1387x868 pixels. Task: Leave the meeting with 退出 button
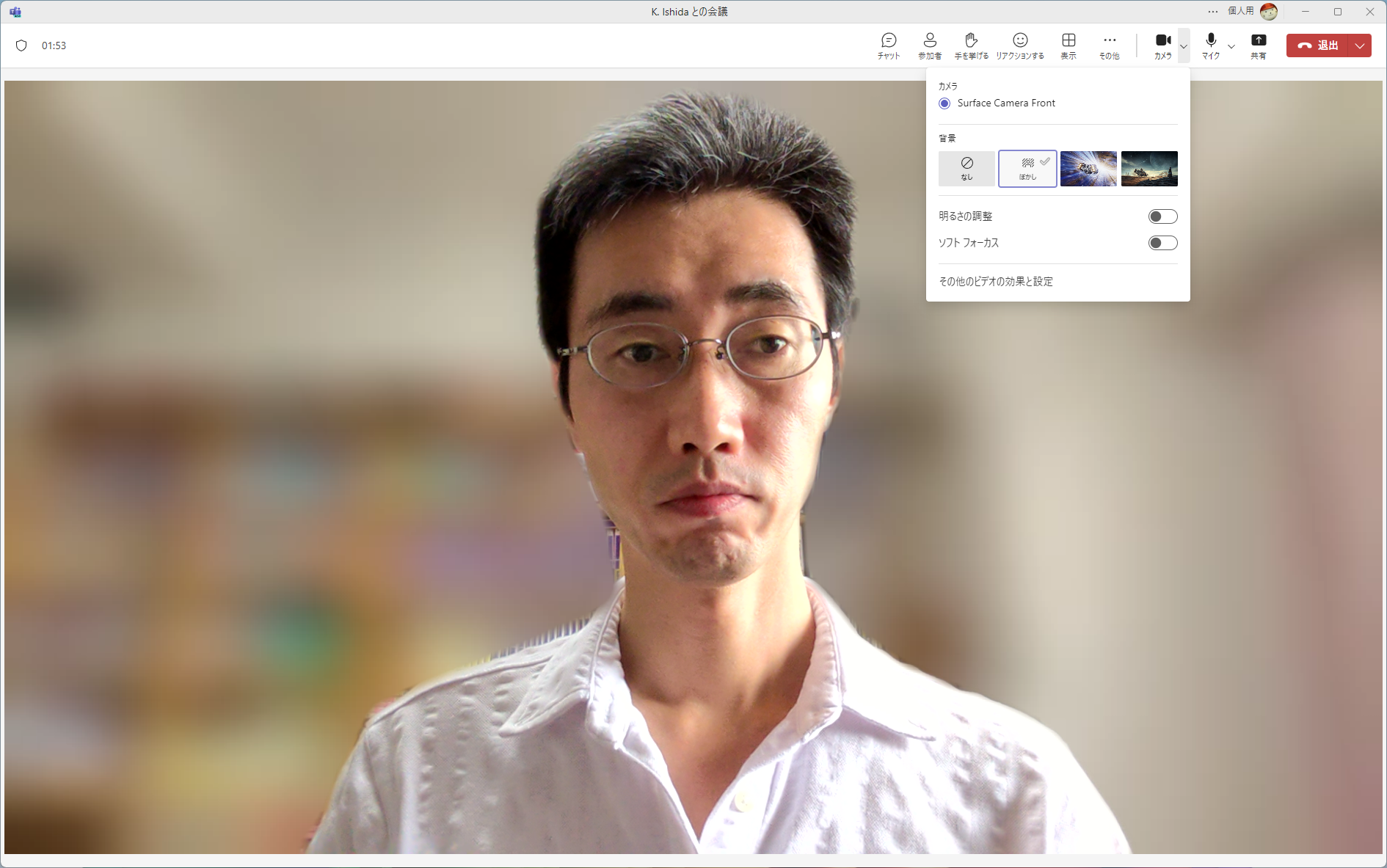pos(1317,45)
